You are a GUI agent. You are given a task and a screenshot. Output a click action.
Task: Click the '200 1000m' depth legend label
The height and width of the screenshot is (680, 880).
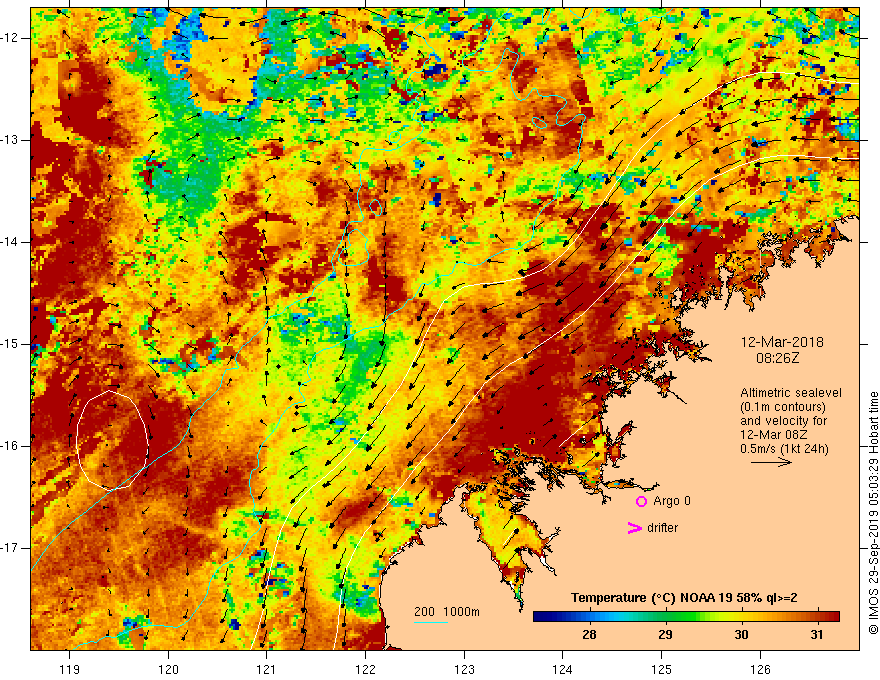[x=447, y=612]
